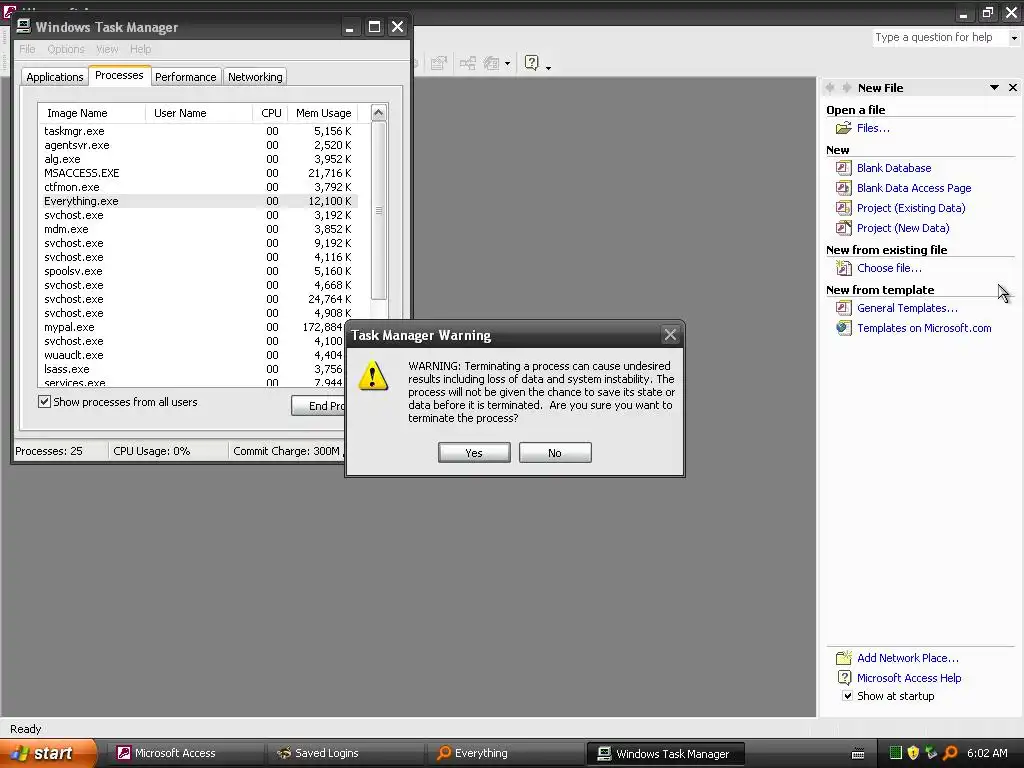The width and height of the screenshot is (1024, 768).
Task: Open the Windows start menu
Action: click(48, 753)
